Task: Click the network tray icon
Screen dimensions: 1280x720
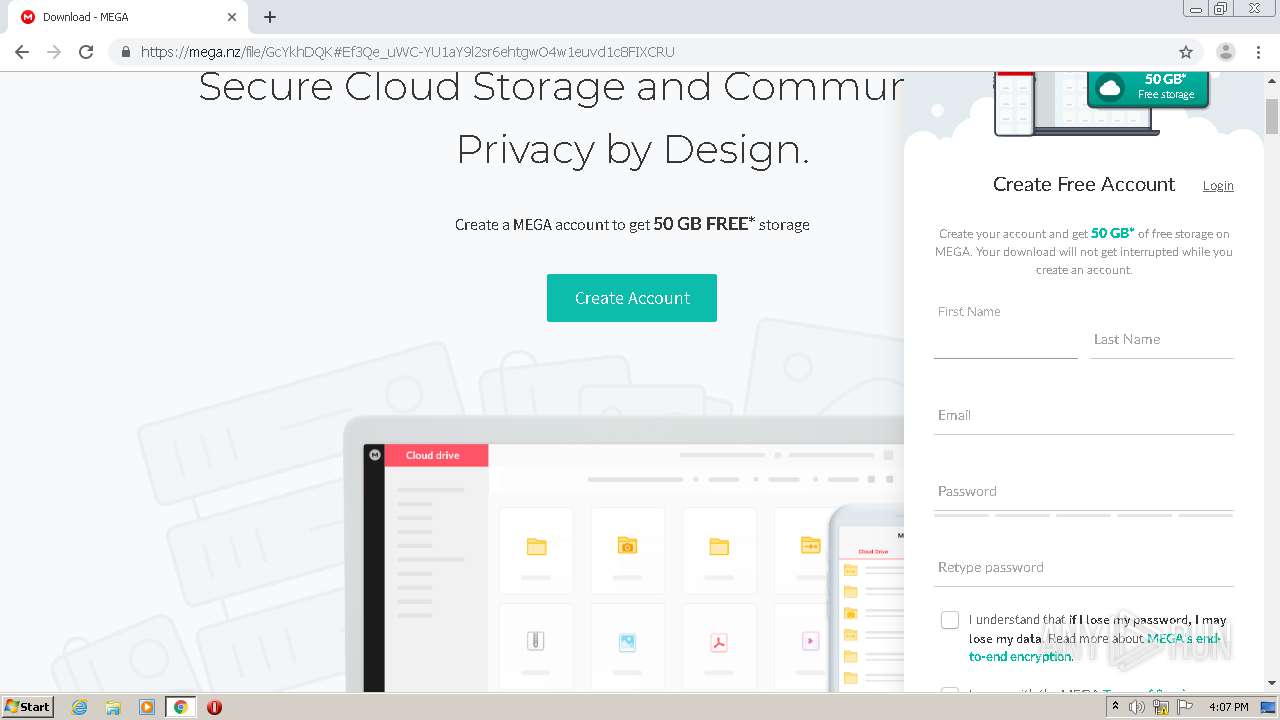Action: [1161, 707]
